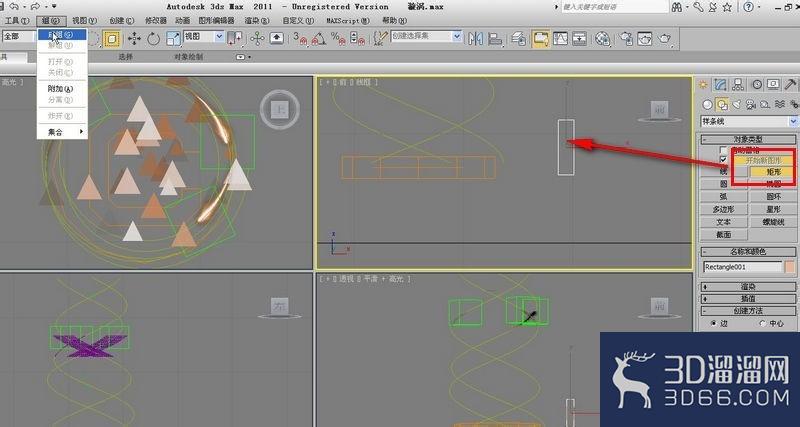Open Edit Named Selection Sets icon
The image size is (800, 427).
point(381,38)
